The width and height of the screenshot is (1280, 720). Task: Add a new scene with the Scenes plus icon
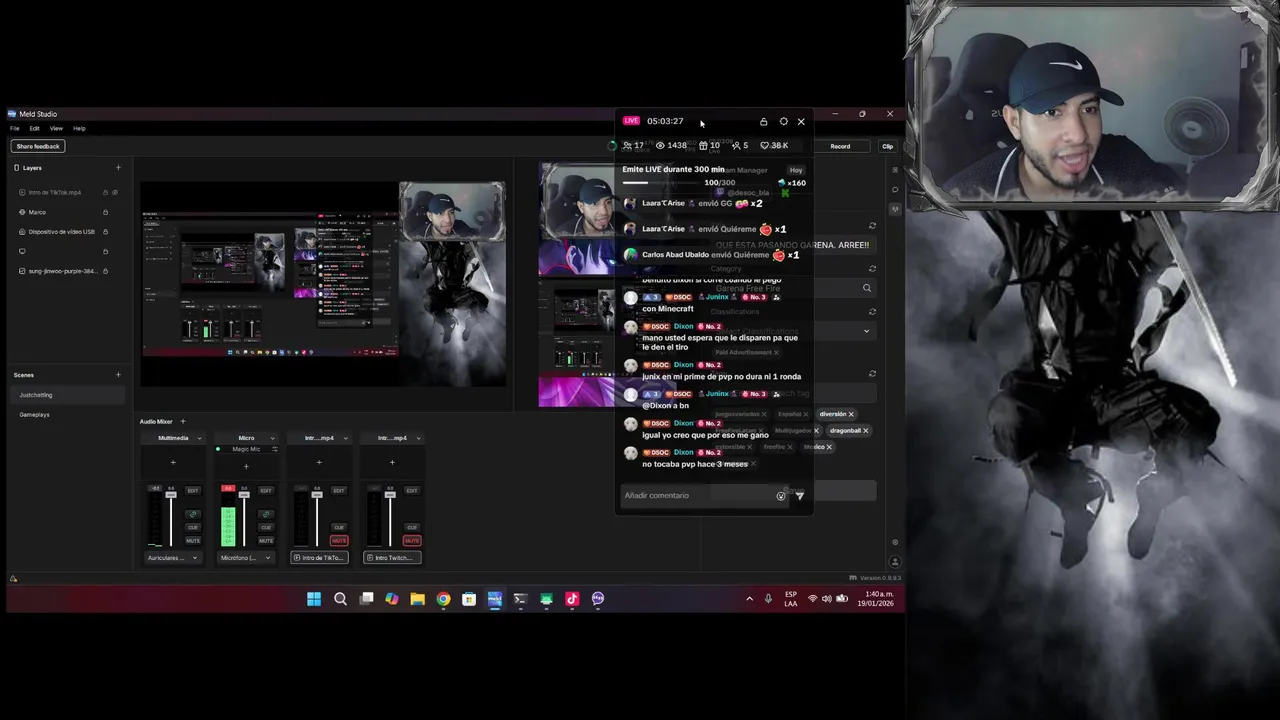click(x=118, y=375)
